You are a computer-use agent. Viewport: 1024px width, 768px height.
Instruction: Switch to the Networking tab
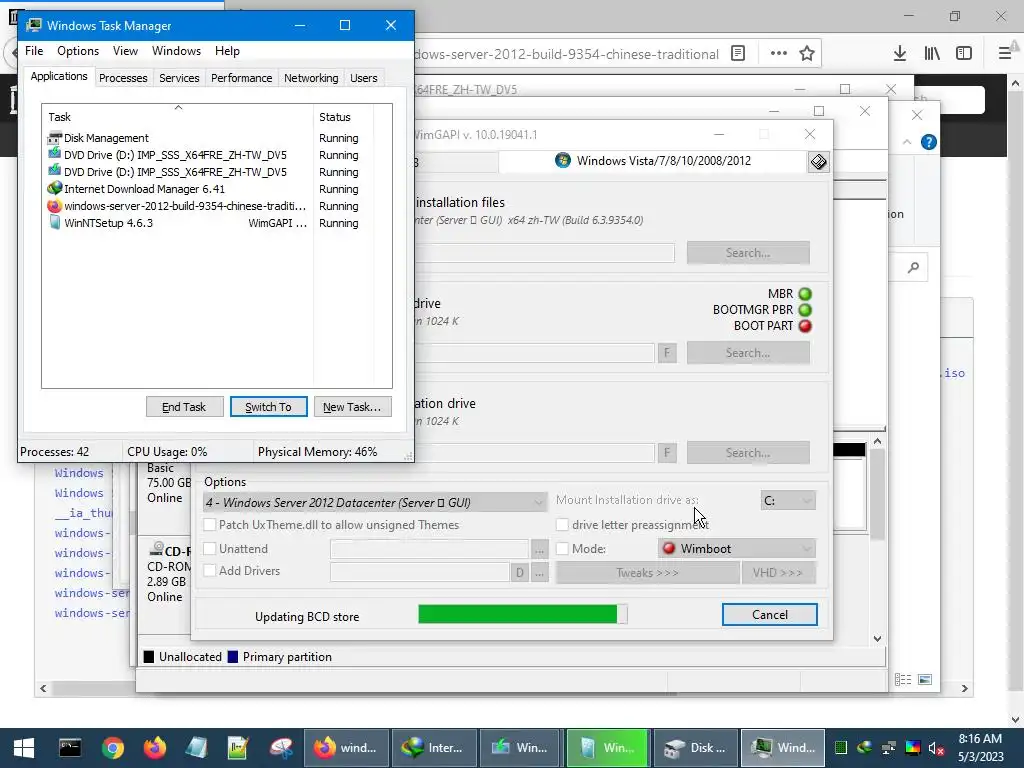pyautogui.click(x=311, y=78)
